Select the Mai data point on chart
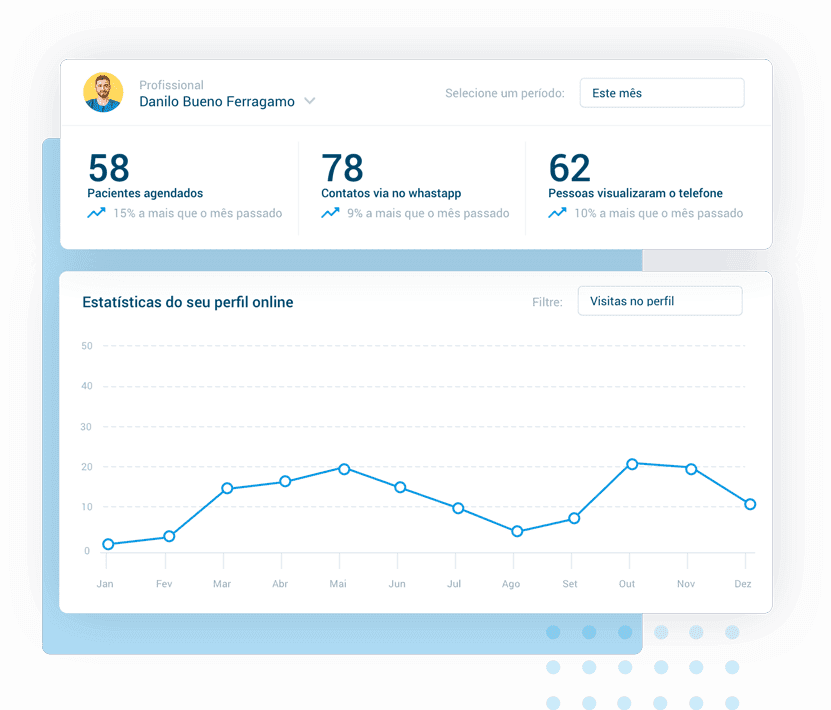Image resolution: width=831 pixels, height=710 pixels. (x=344, y=469)
